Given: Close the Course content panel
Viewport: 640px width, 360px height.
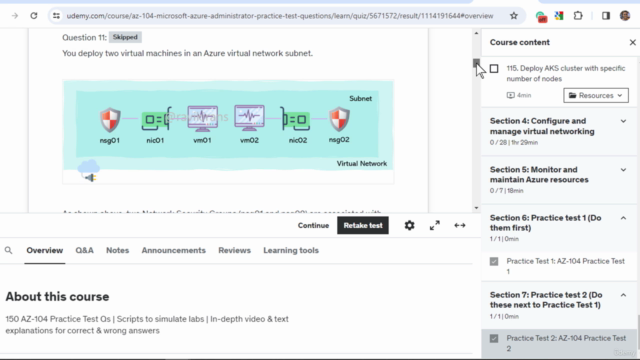Looking at the screenshot, I should click(x=633, y=42).
